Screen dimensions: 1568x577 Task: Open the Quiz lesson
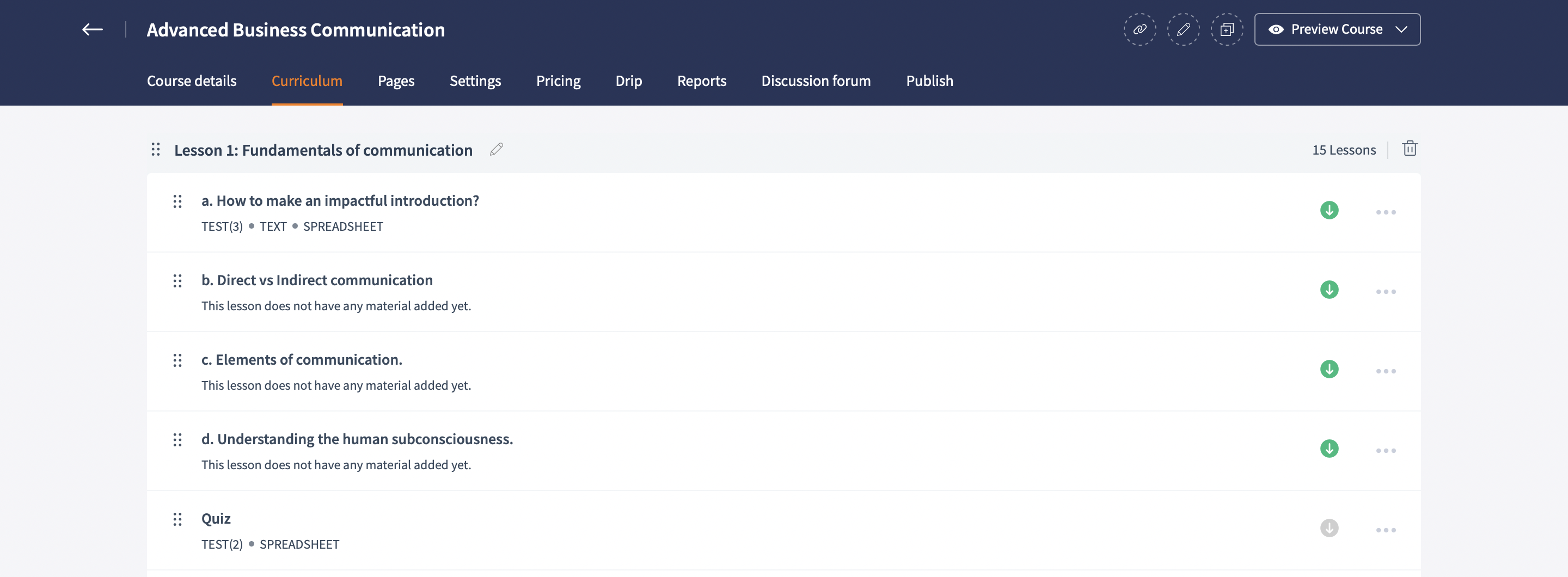point(216,519)
